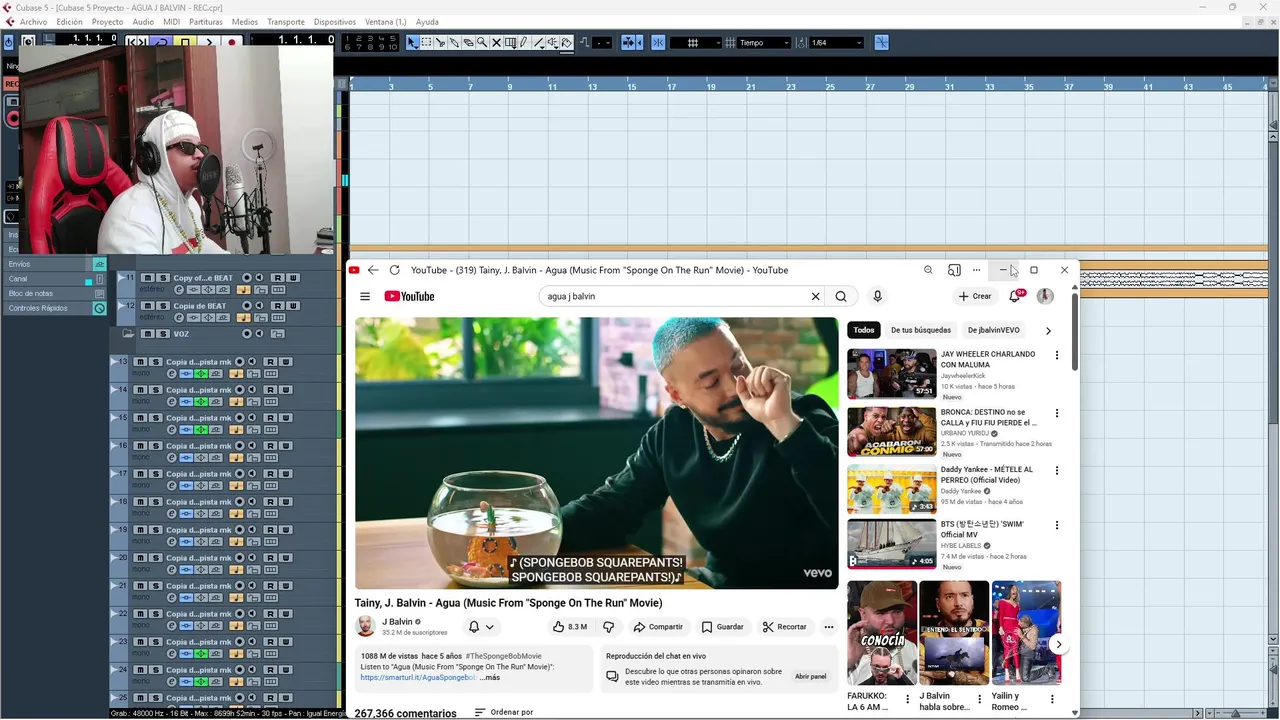The height and width of the screenshot is (720, 1280).
Task: Click the browser reload icon in YouTube window
Action: point(395,270)
